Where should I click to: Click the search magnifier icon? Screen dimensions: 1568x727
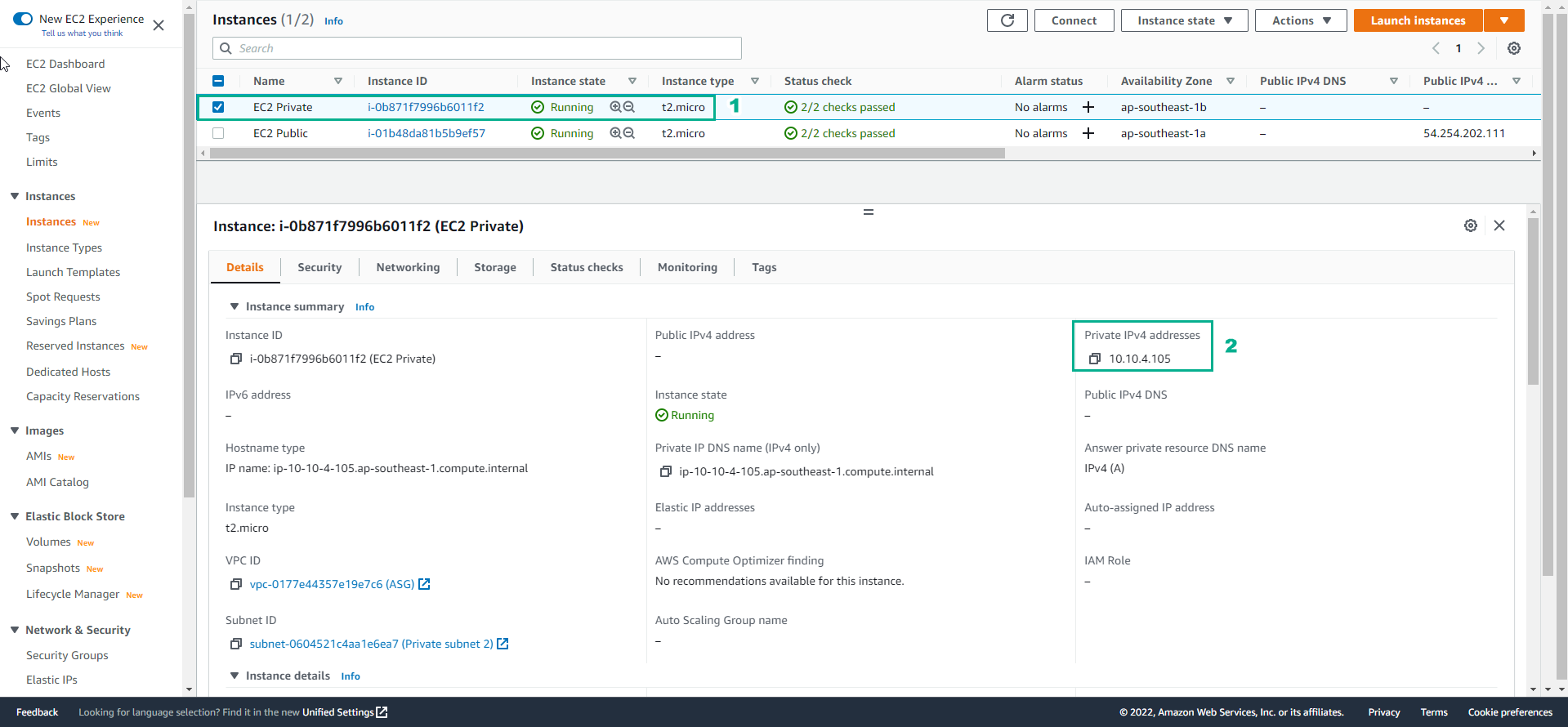(226, 48)
